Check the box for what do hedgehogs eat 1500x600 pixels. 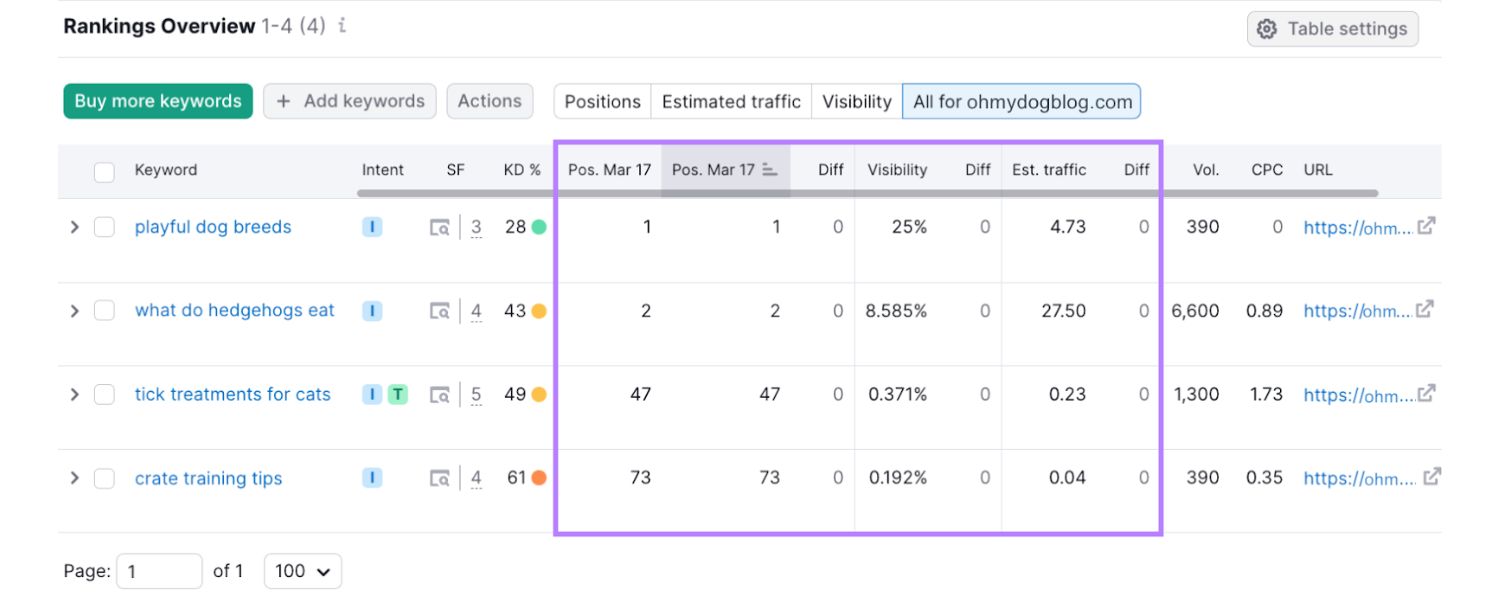pyautogui.click(x=104, y=311)
